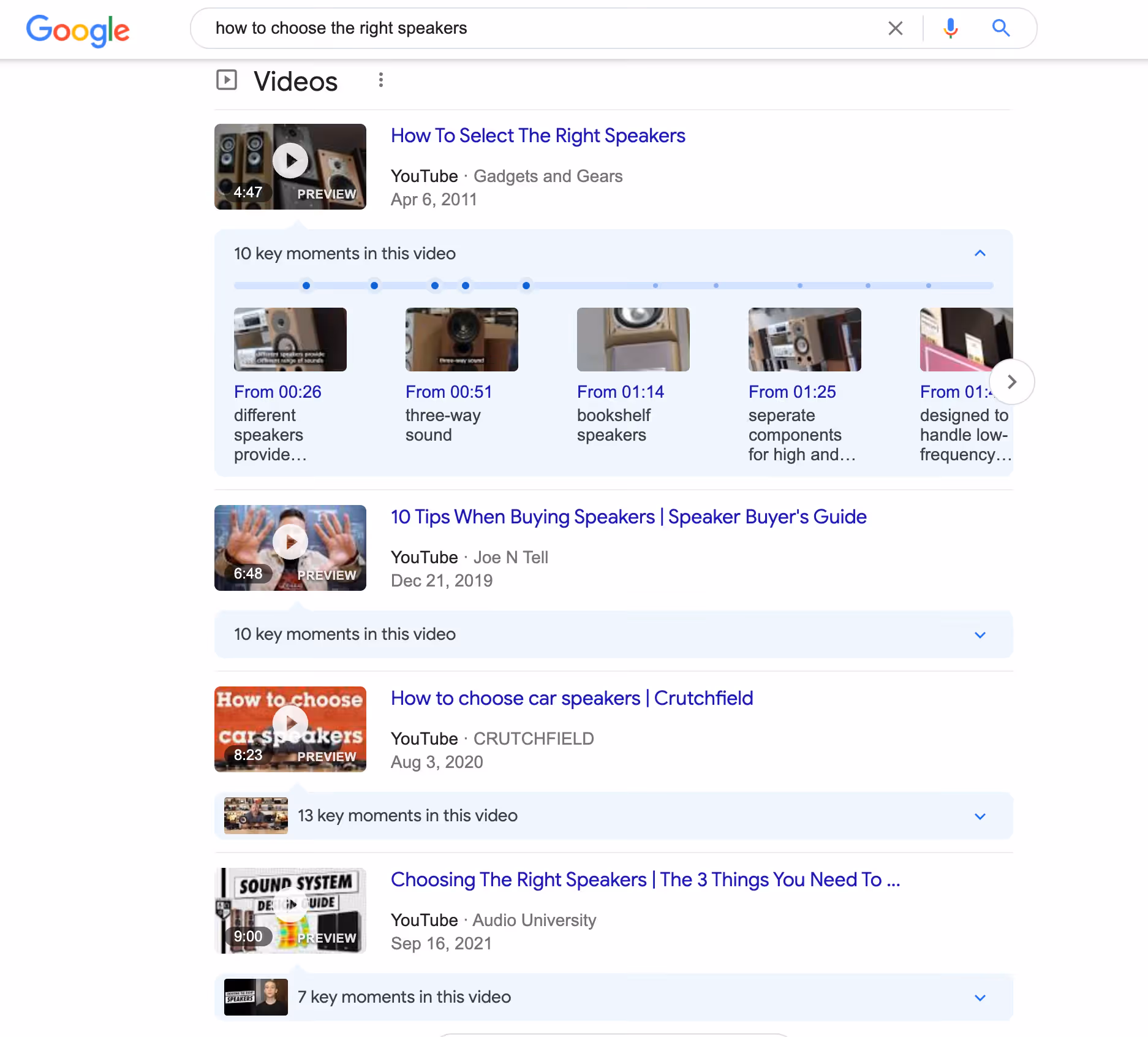This screenshot has width=1148, height=1037.
Task: Play the How To Select The Right Speakers thumbnail
Action: click(290, 167)
